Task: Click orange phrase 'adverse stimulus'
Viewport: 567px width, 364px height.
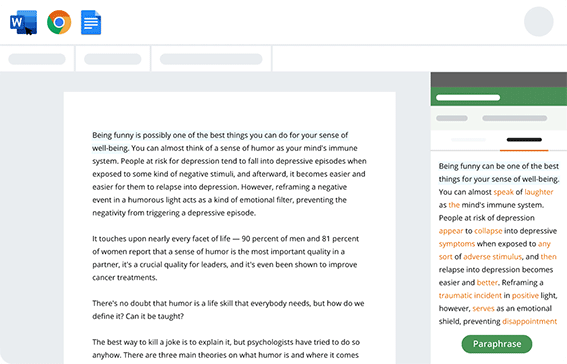Action: [493, 257]
